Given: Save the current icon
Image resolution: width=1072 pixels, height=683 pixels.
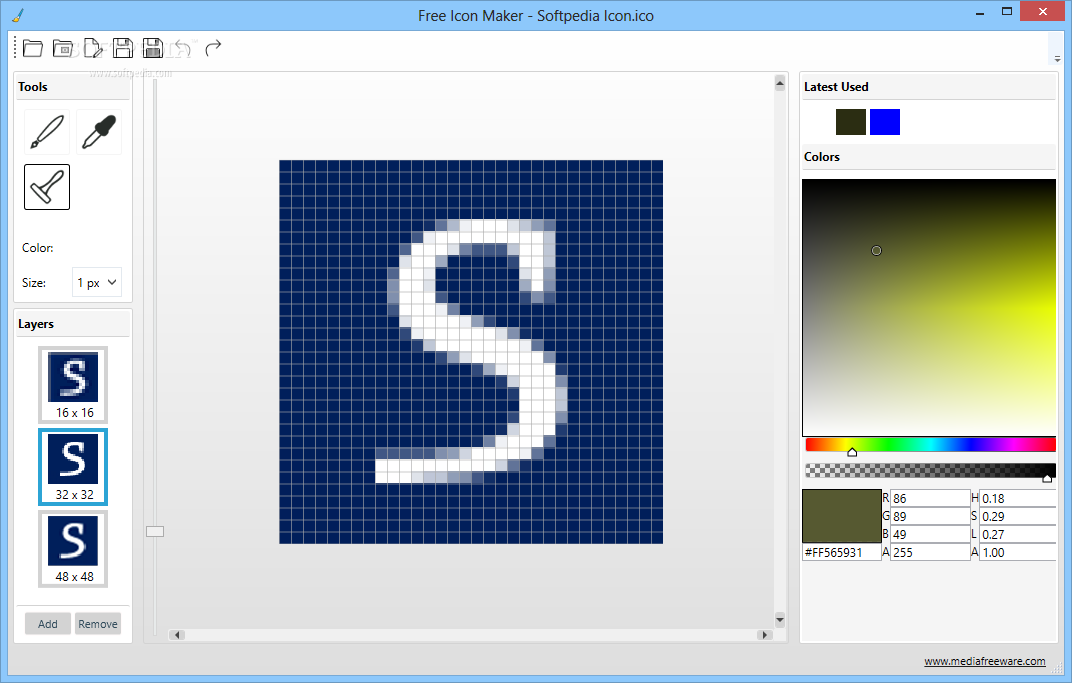Looking at the screenshot, I should click(123, 47).
